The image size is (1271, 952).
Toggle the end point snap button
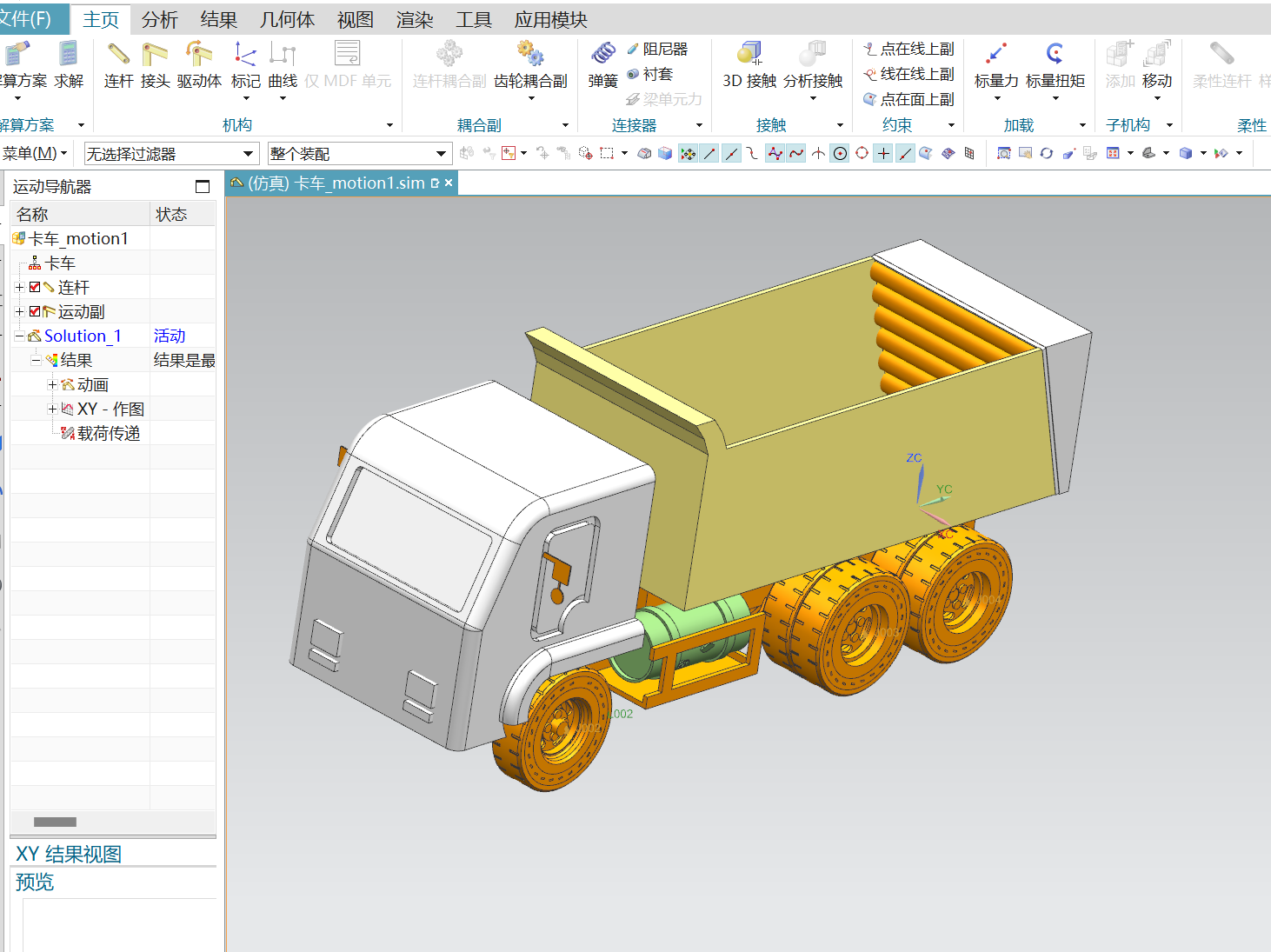pyautogui.click(x=710, y=154)
